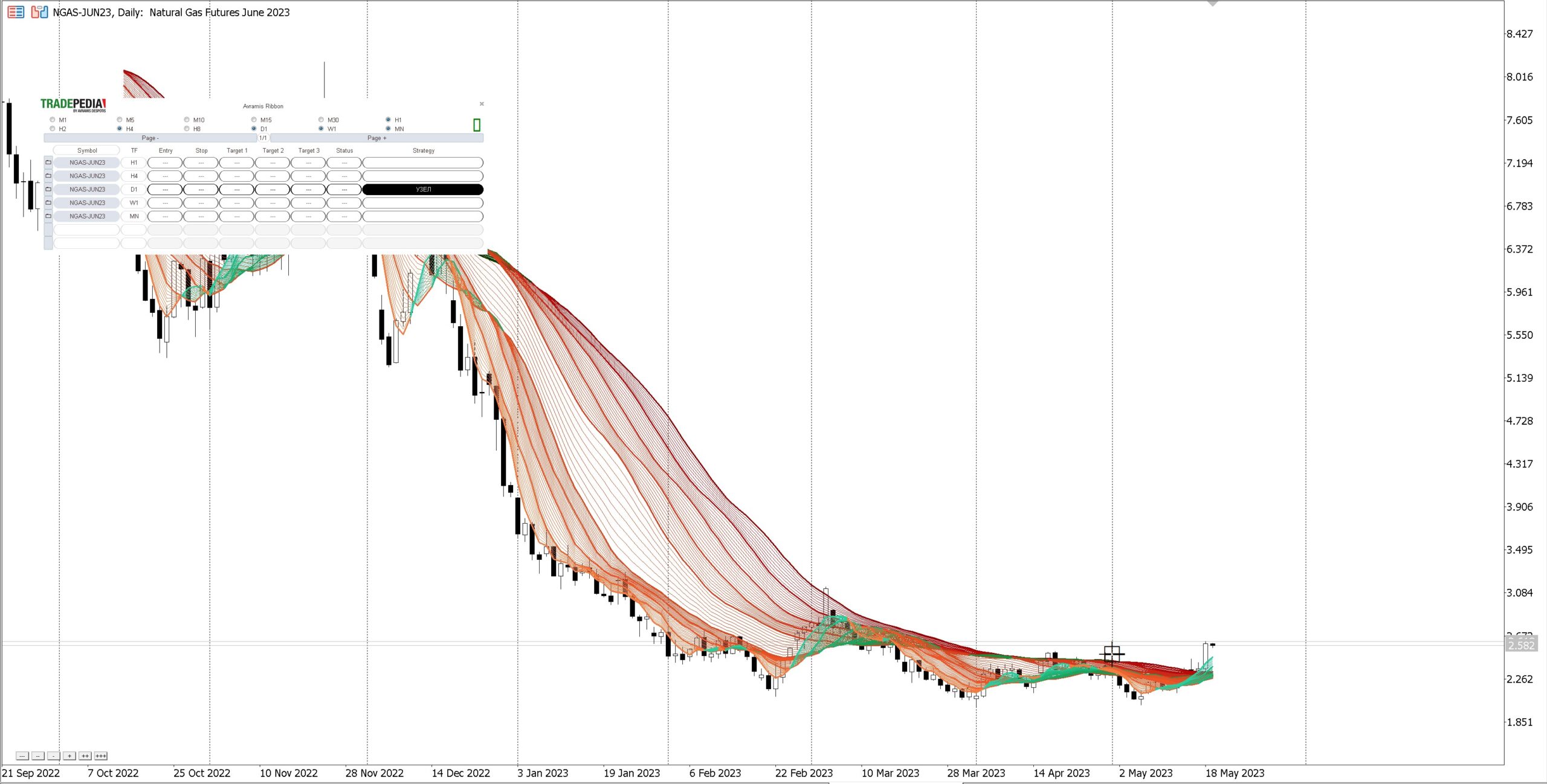The height and width of the screenshot is (784, 1547).
Task: Open the chart icon for the NGAS-JUN23 H1 row
Action: (x=48, y=162)
